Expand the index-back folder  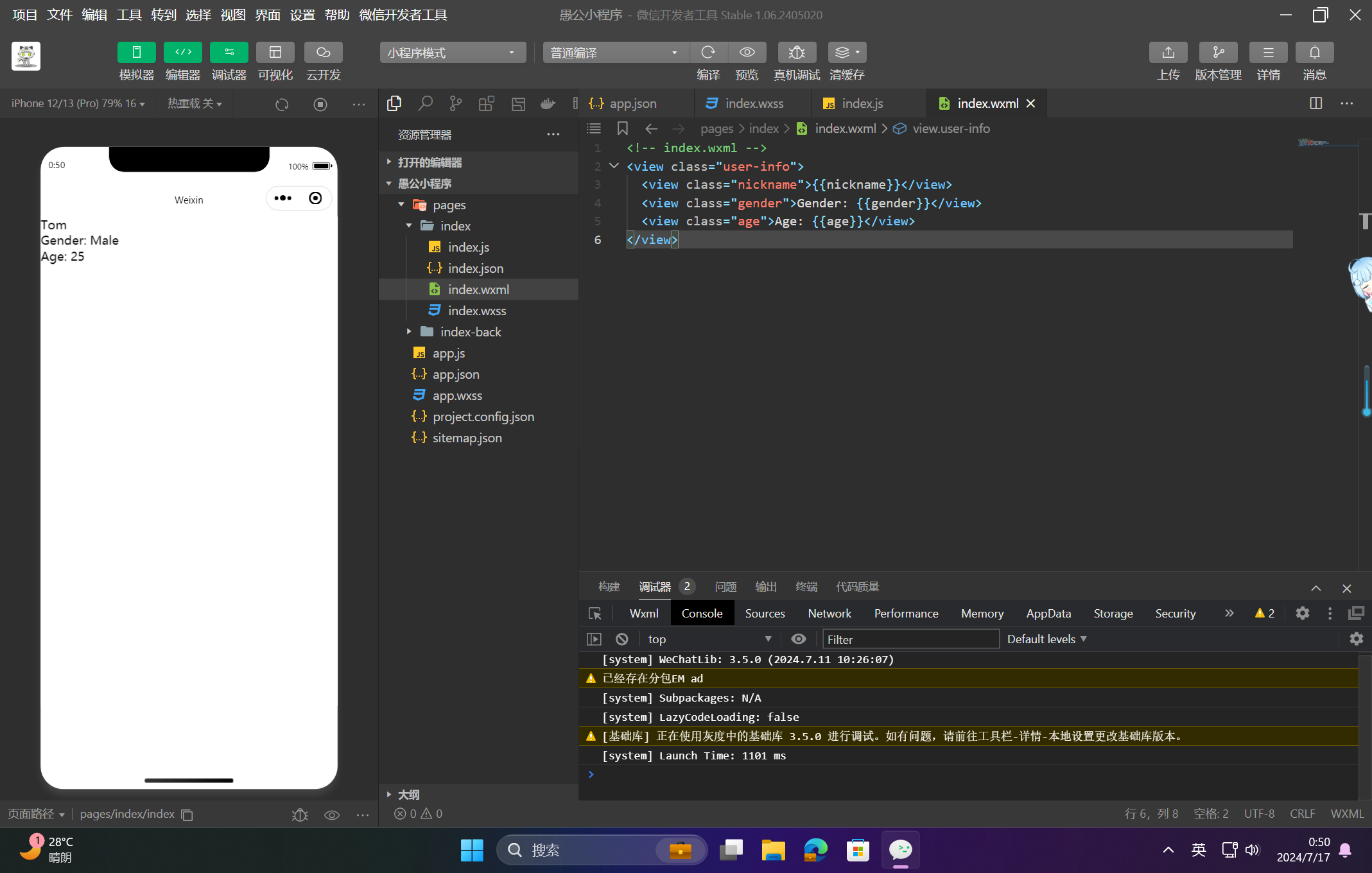tap(470, 332)
